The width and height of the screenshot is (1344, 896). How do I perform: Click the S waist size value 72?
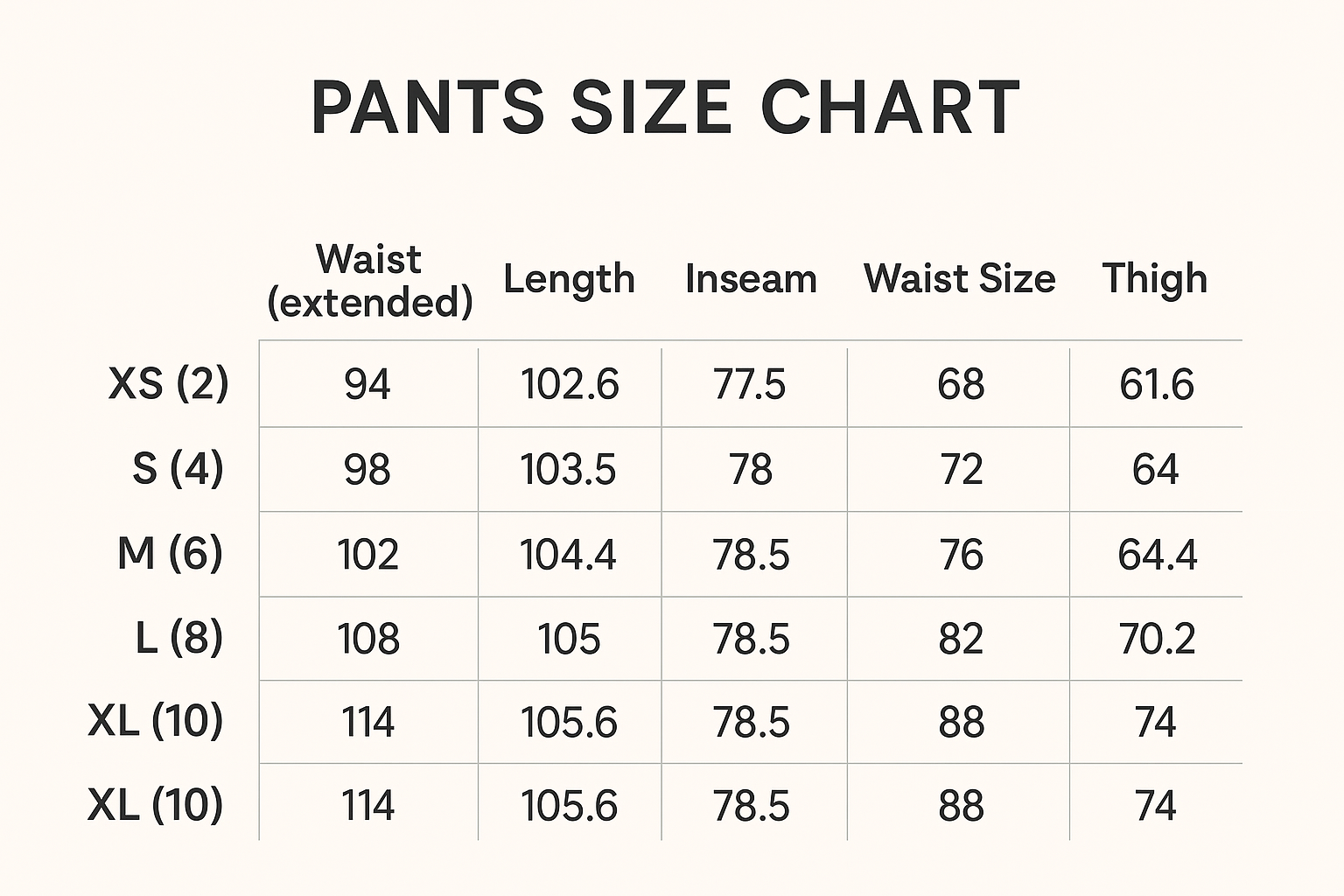pos(961,469)
